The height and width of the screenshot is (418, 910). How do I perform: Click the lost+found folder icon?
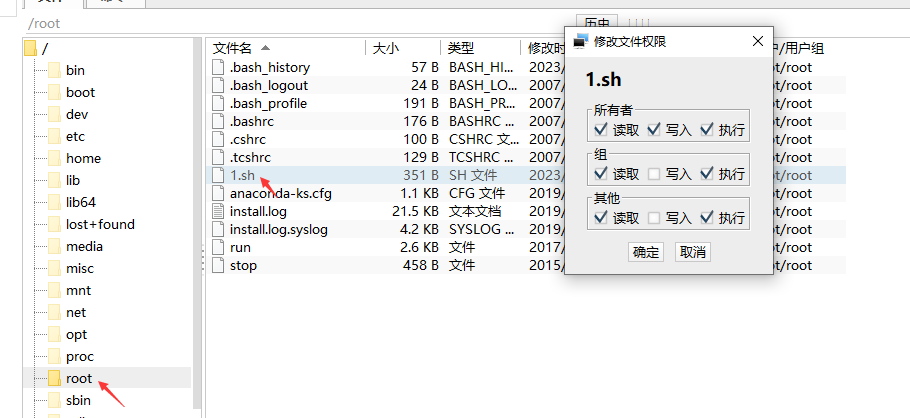(53, 224)
